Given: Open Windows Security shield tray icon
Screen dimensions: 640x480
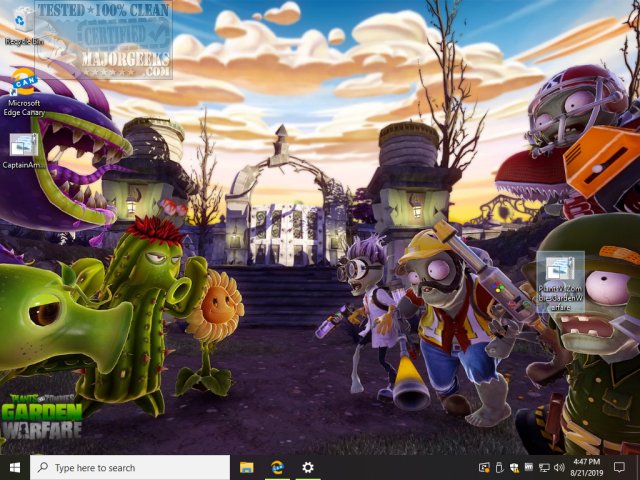Looking at the screenshot, I should tap(514, 467).
